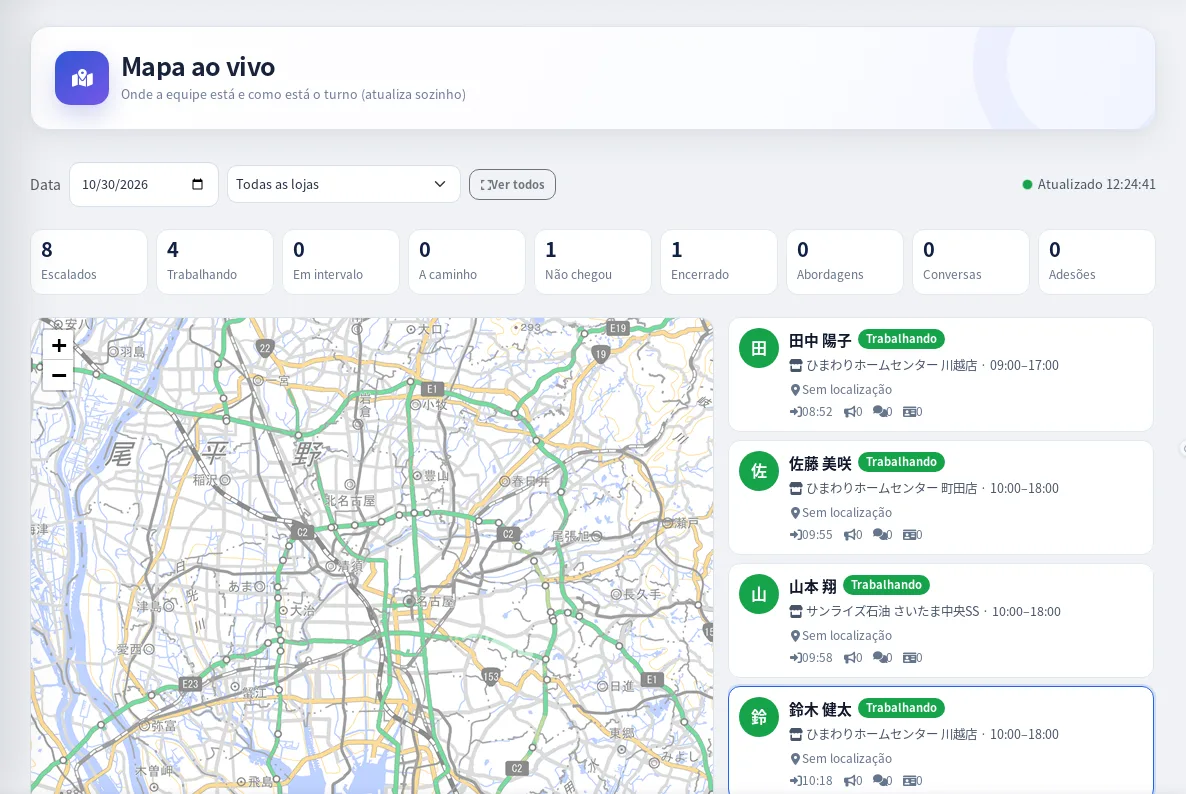This screenshot has height=794, width=1186.
Task: Click the check-in arrow icon beside 09:58
Action: (x=795, y=658)
